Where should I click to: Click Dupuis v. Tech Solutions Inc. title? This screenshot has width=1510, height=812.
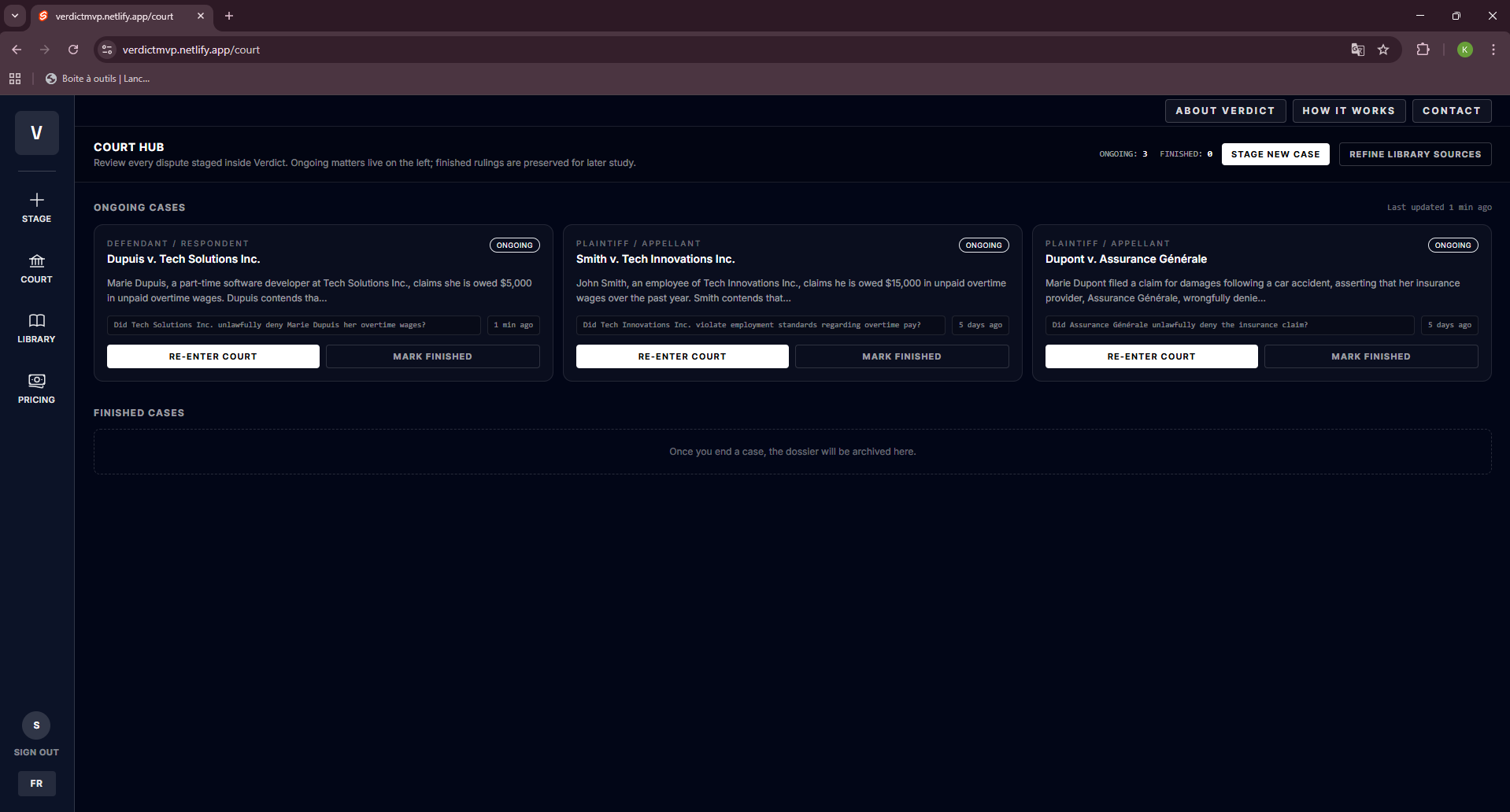(183, 259)
